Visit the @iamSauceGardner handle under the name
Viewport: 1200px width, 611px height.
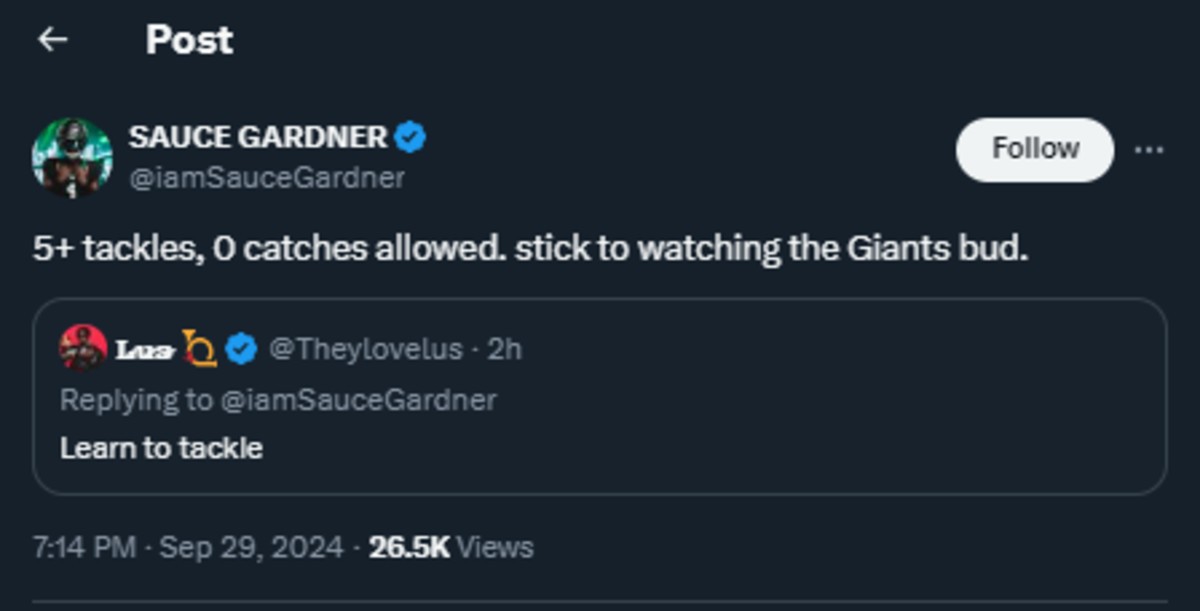point(266,178)
